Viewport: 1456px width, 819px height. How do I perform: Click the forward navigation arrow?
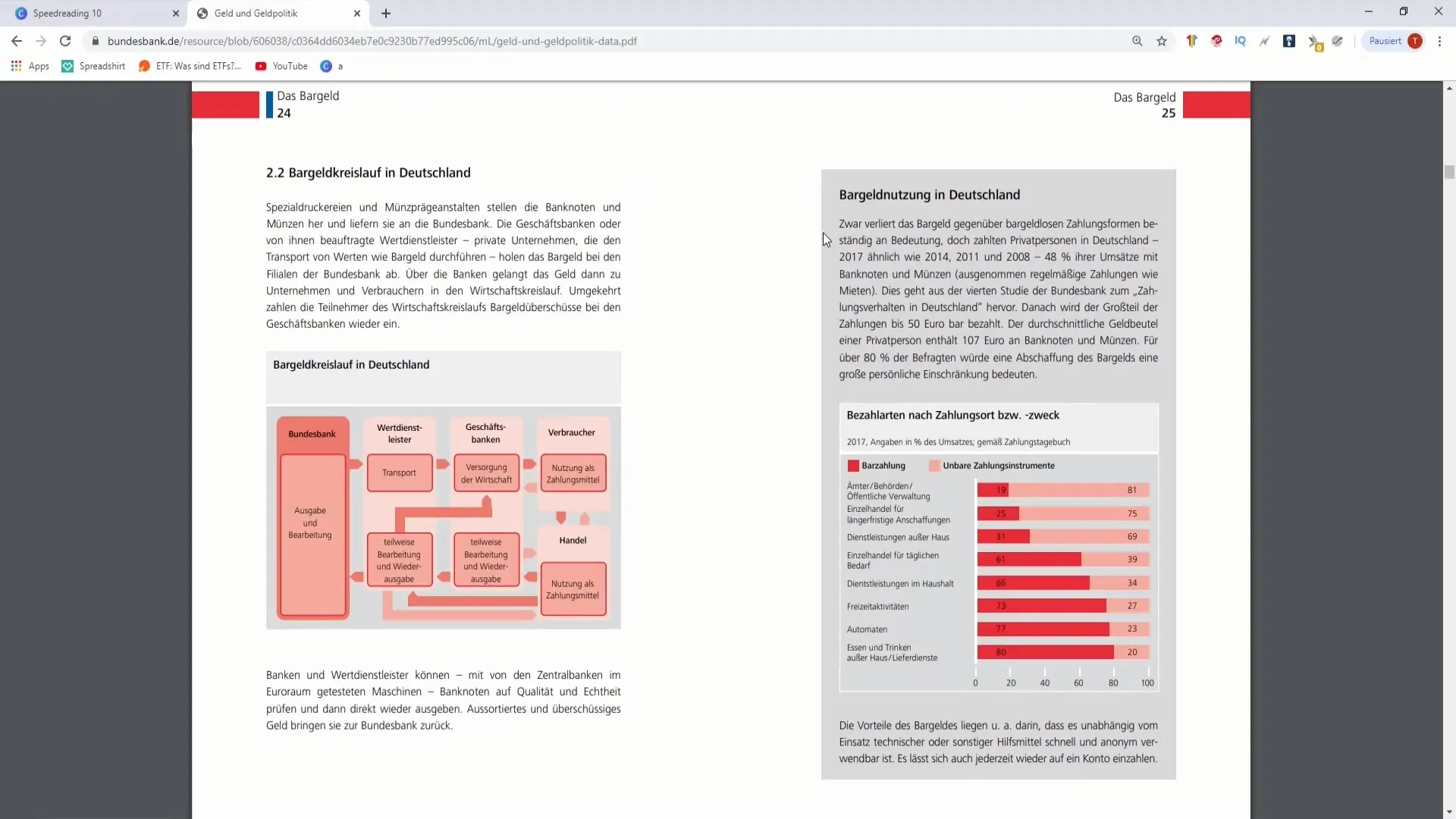[x=40, y=41]
